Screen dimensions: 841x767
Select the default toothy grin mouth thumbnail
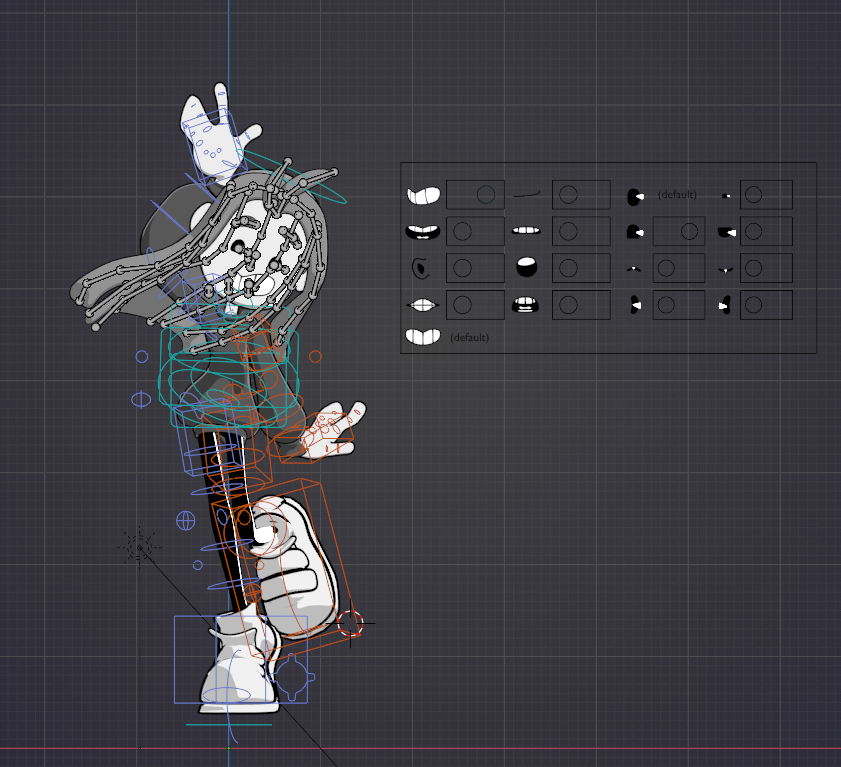(x=423, y=337)
